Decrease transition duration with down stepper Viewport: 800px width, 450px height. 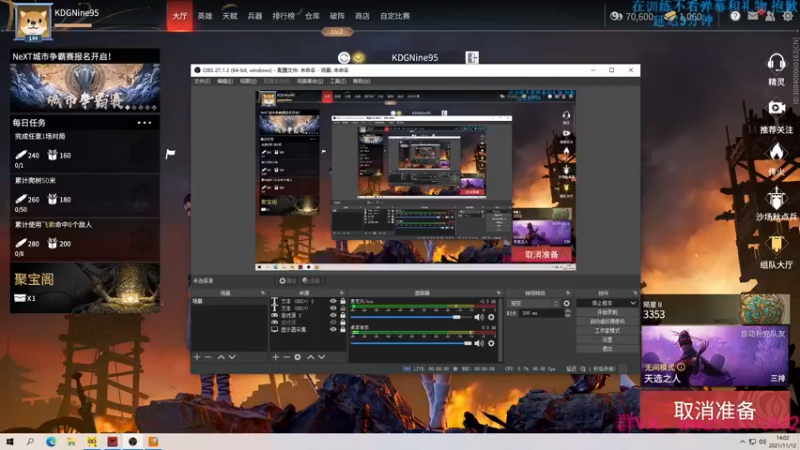[x=567, y=316]
